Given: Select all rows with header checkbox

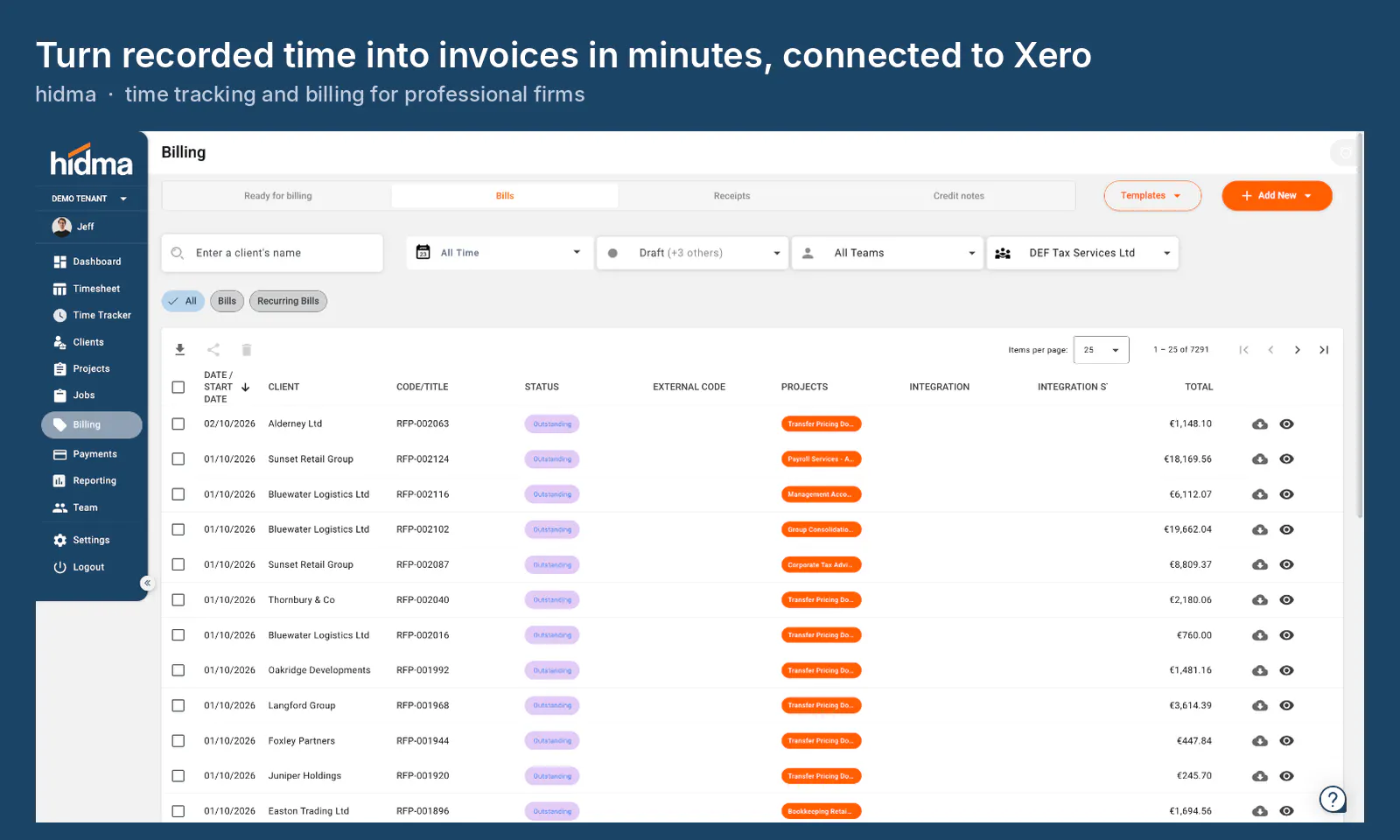Looking at the screenshot, I should coord(178,387).
